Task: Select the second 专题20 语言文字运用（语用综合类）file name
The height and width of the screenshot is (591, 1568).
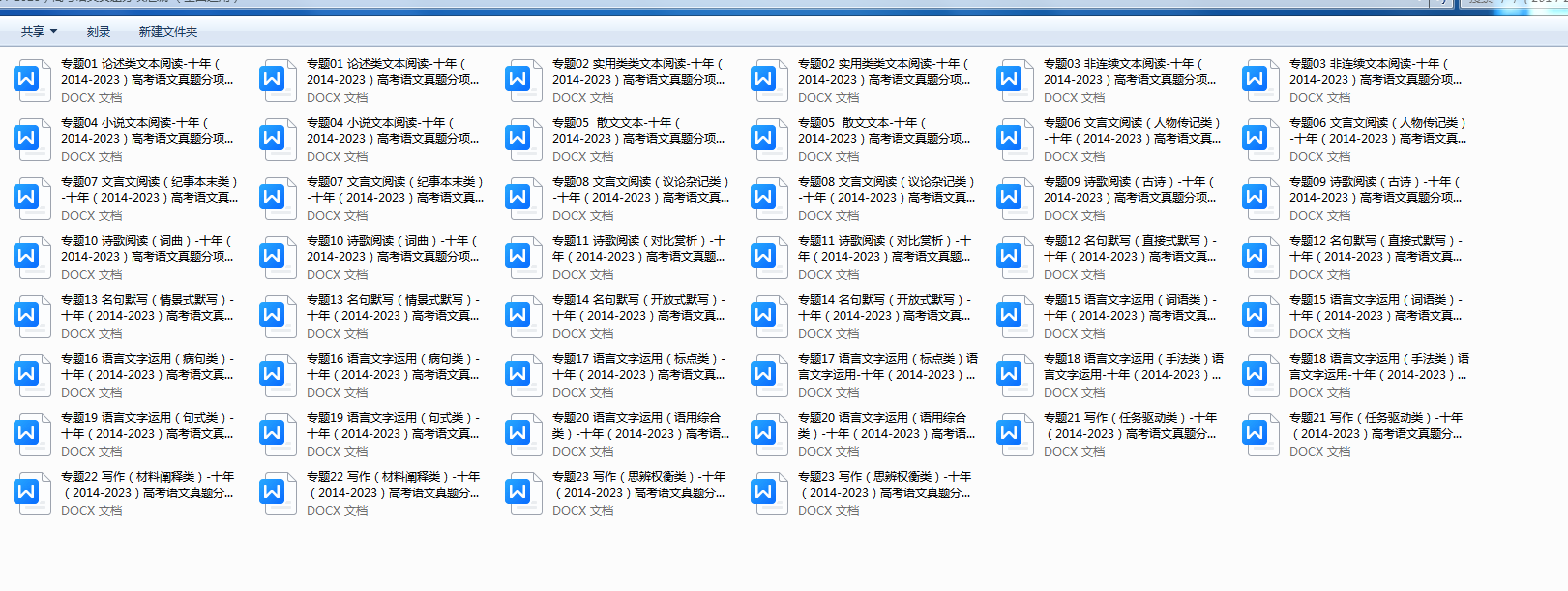Action: coord(886,426)
